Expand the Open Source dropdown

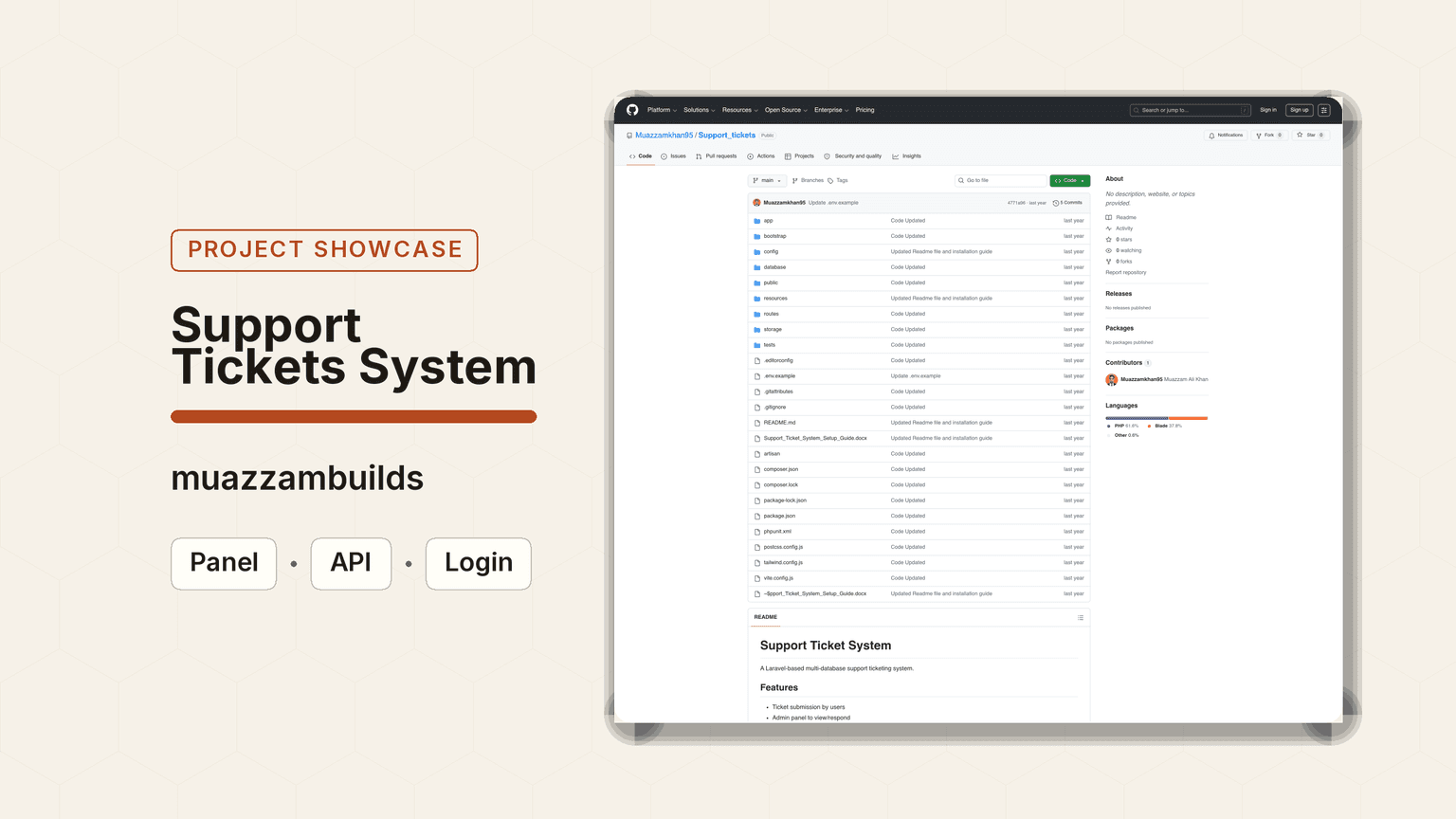(787, 110)
